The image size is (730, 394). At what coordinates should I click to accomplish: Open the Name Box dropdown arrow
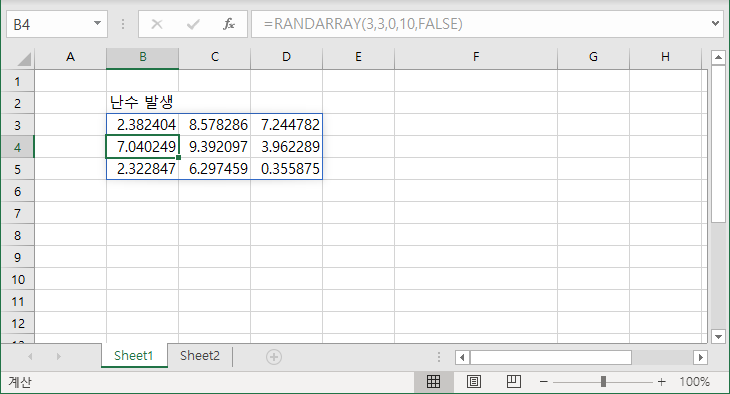[97, 23]
